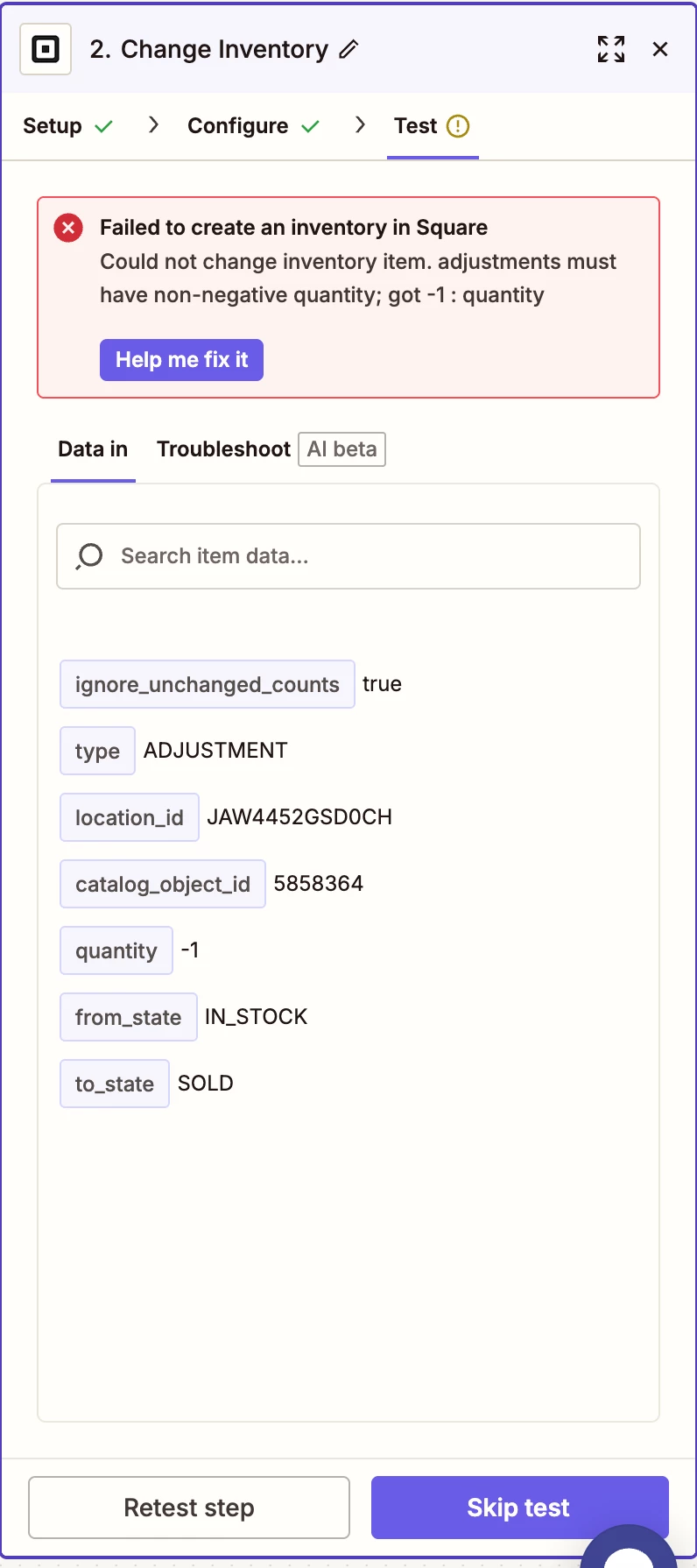The width and height of the screenshot is (697, 1568).
Task: Focus the Search item data field
Action: click(348, 556)
